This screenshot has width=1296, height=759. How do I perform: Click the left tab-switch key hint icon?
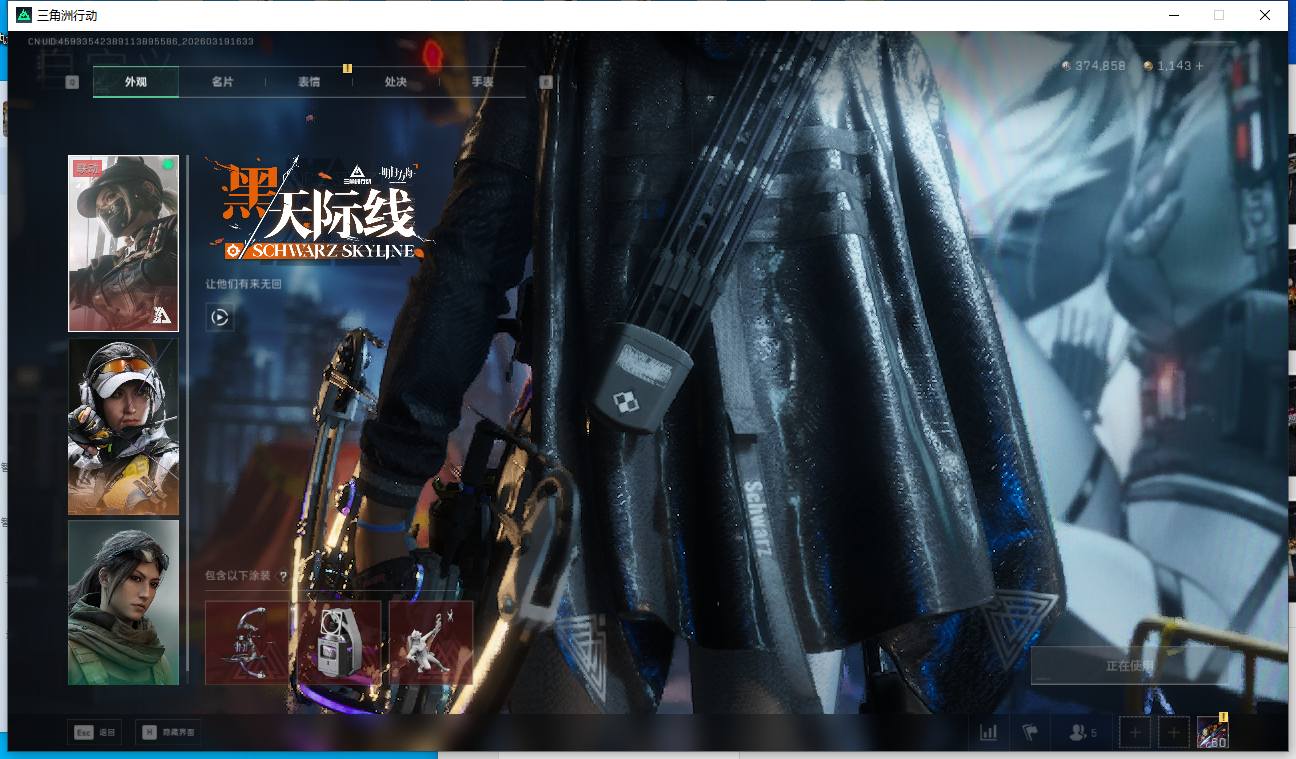[x=72, y=82]
